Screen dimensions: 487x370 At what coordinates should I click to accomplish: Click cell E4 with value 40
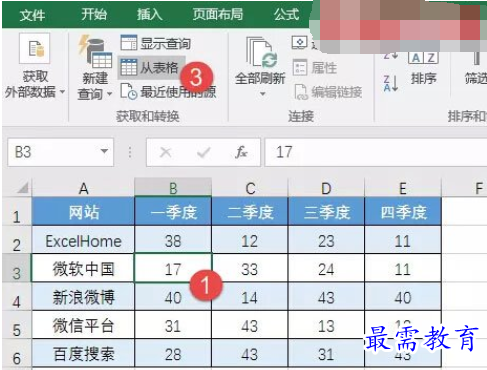pyautogui.click(x=403, y=297)
